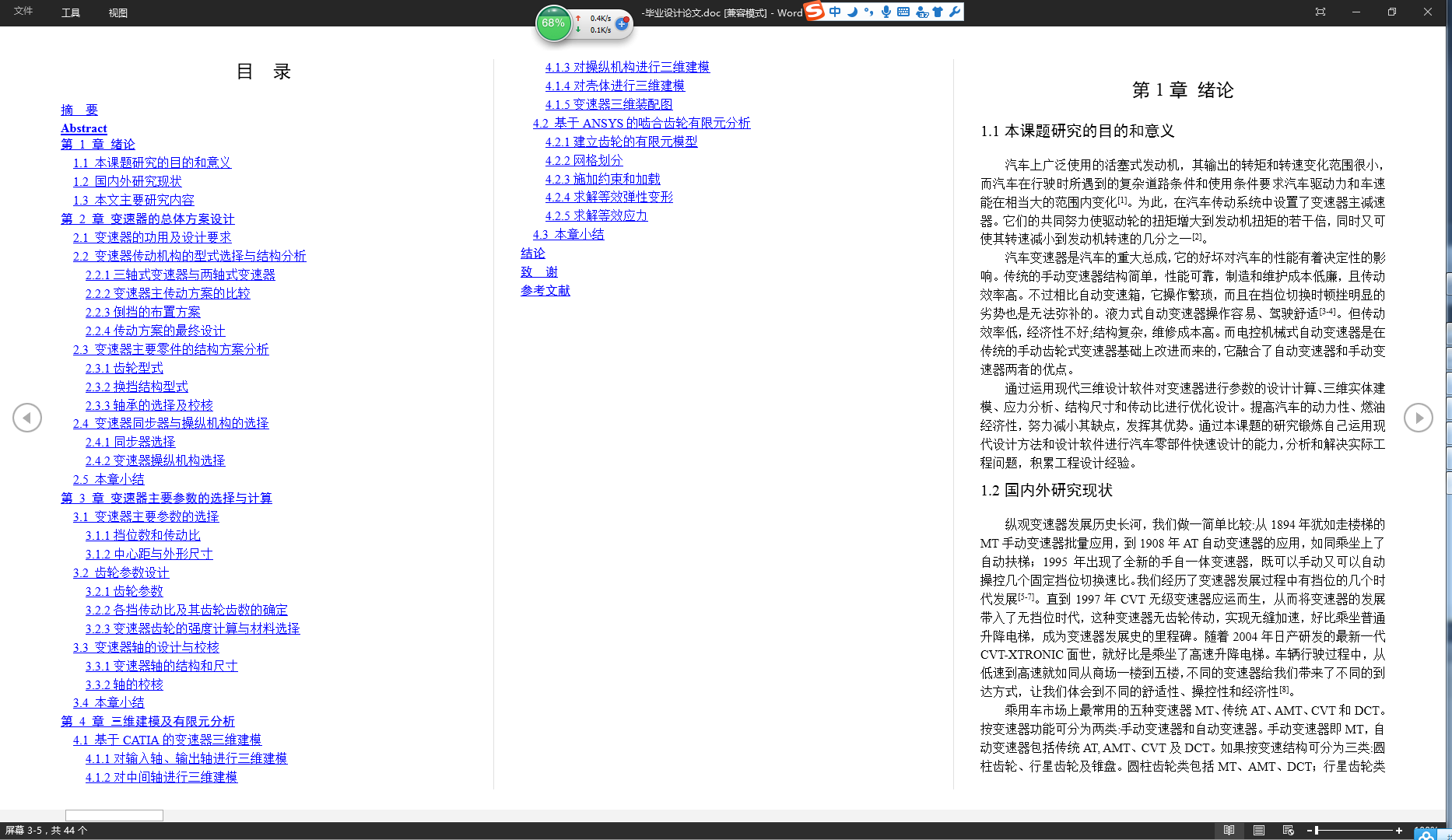Click the auto-hide reading toolbar icon
Image resolution: width=1452 pixels, height=840 pixels.
pos(1320,12)
